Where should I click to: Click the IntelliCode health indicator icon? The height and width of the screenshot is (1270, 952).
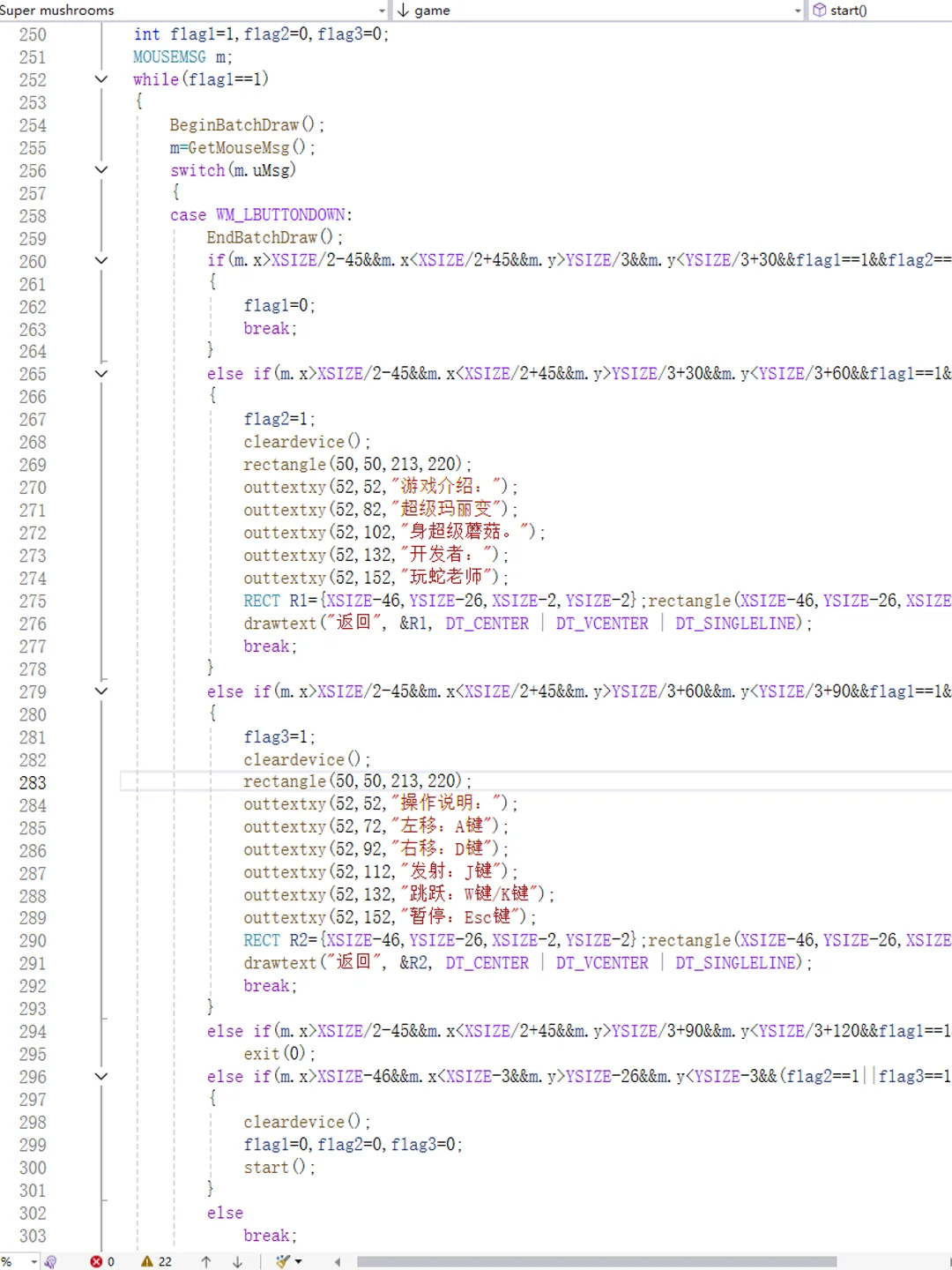click(x=50, y=1262)
